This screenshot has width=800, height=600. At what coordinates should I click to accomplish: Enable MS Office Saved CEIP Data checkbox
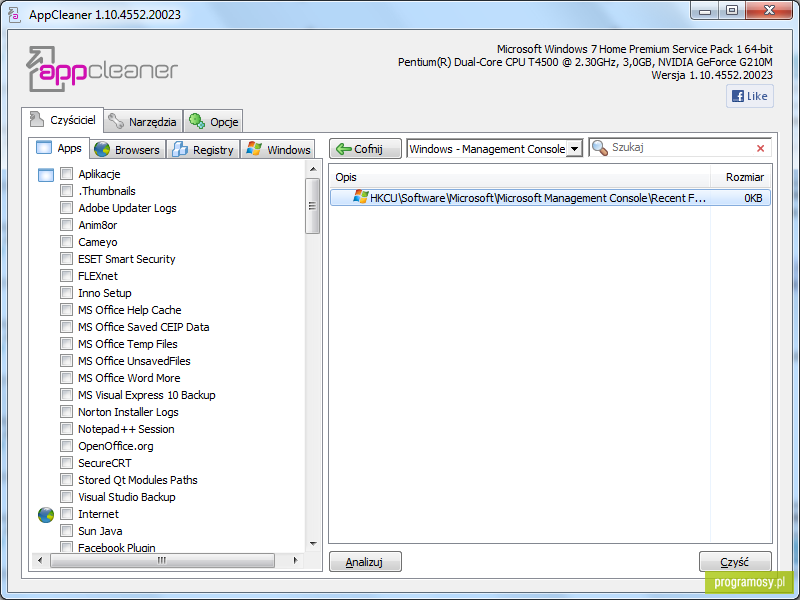coord(66,327)
